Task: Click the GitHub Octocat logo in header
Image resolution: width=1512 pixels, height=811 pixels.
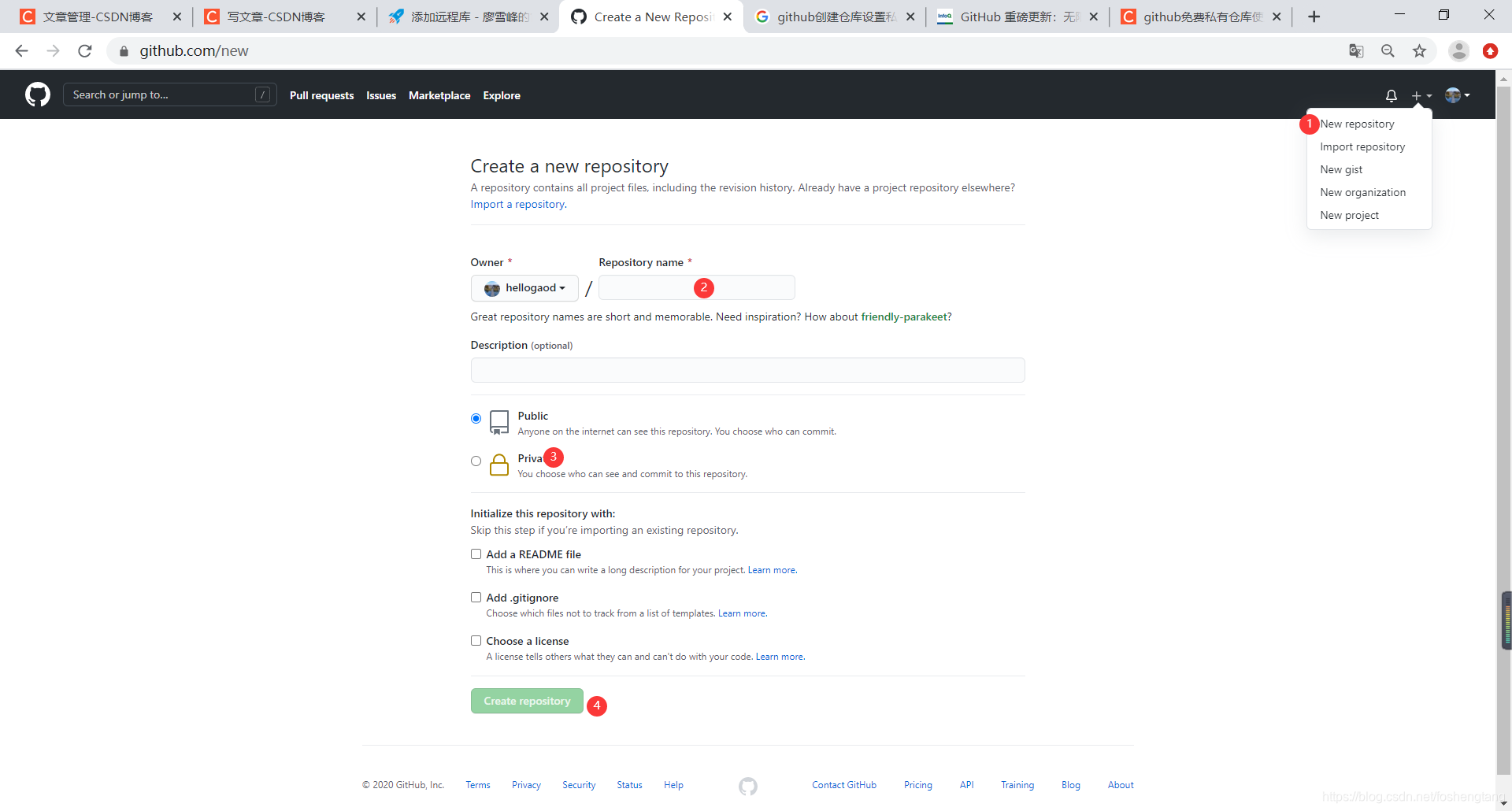Action: (38, 95)
